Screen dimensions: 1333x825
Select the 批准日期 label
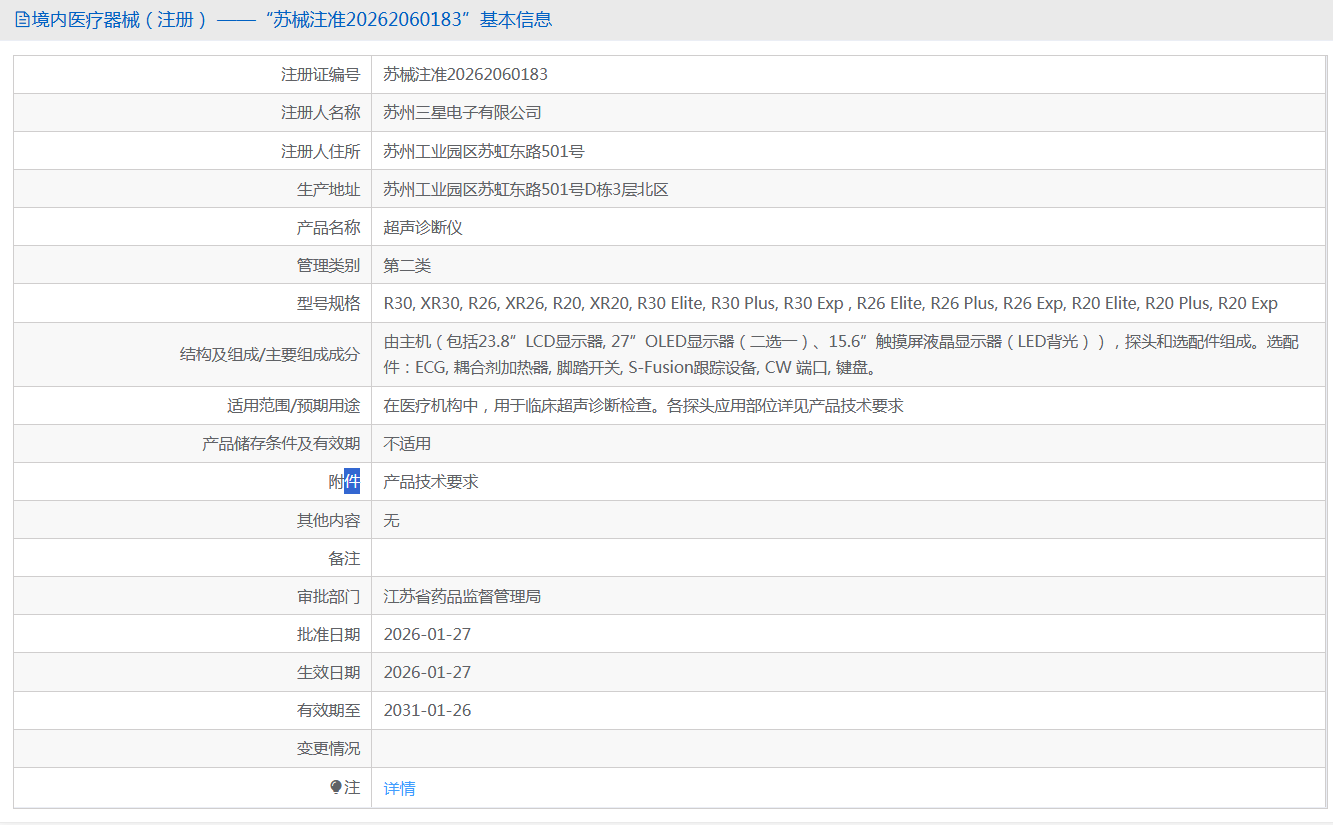tap(328, 634)
